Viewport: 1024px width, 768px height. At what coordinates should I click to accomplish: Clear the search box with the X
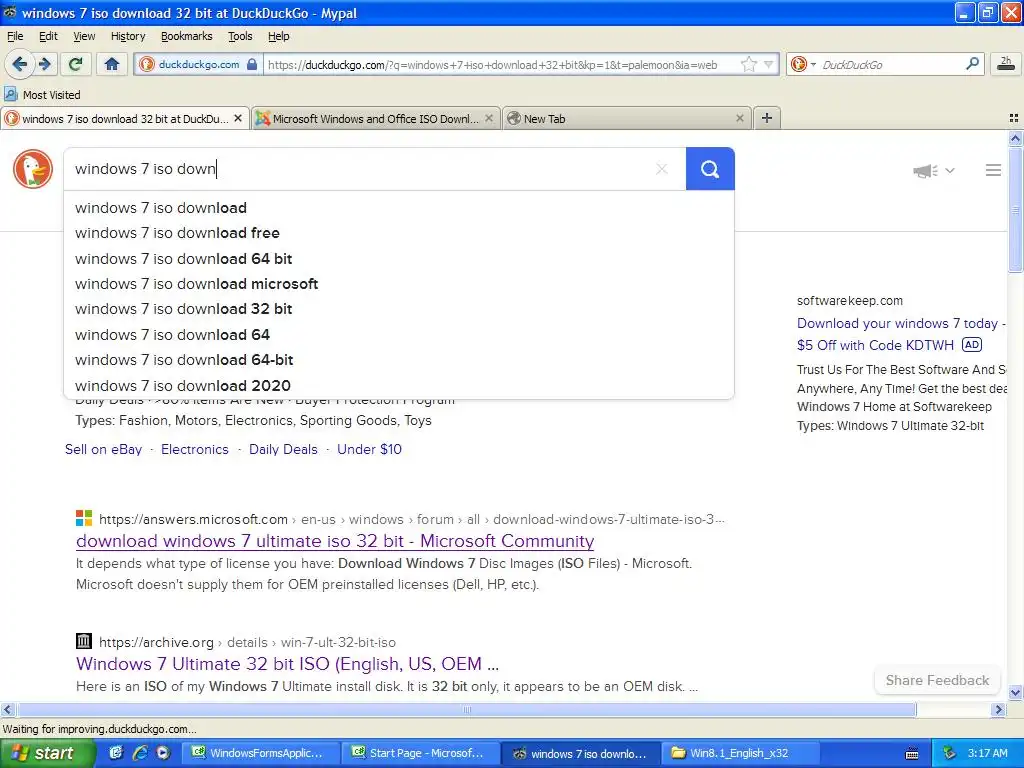662,169
